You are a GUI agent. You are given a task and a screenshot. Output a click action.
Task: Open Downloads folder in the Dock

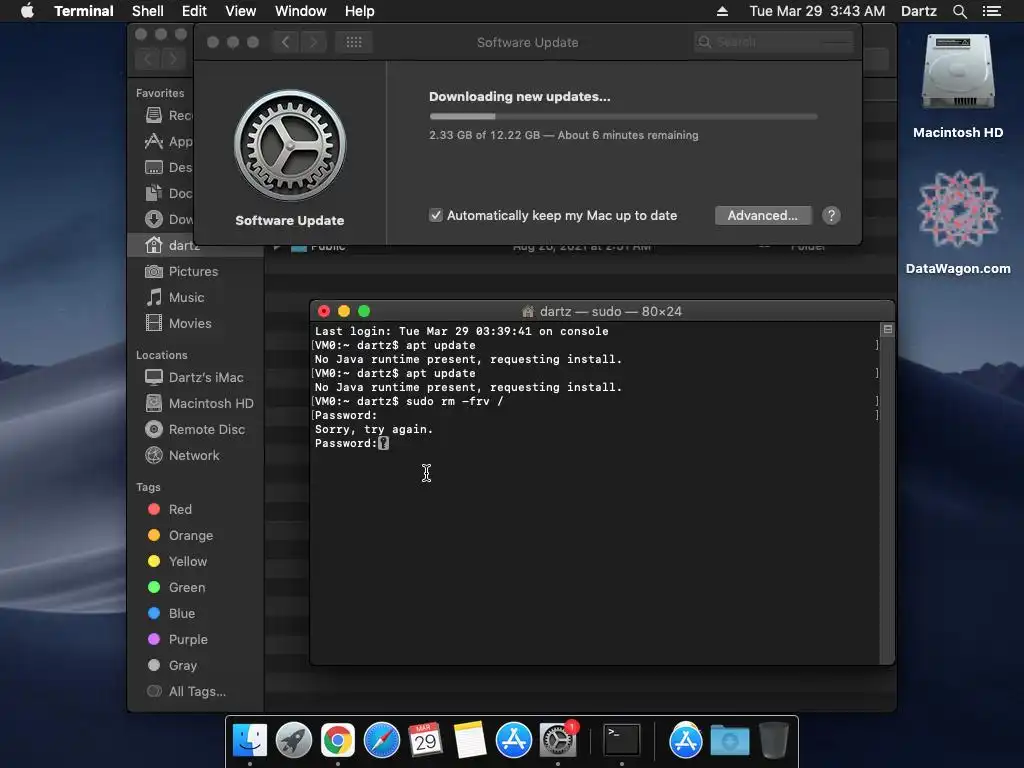click(729, 741)
